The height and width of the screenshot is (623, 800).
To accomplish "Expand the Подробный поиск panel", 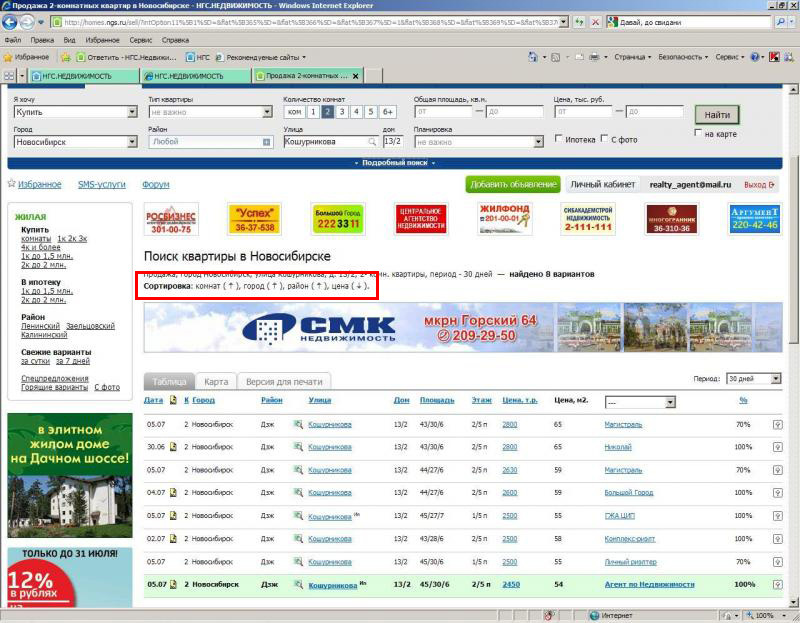I will point(395,162).
